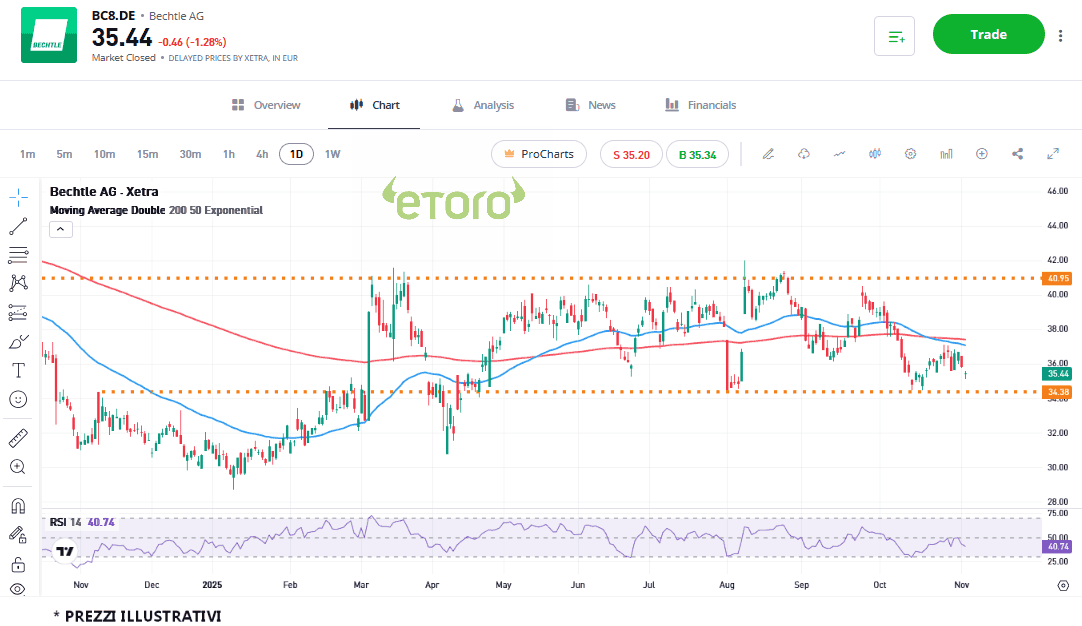Screen dimensions: 1082x626
Task: Select the trend line drawing tool
Action: (18, 226)
